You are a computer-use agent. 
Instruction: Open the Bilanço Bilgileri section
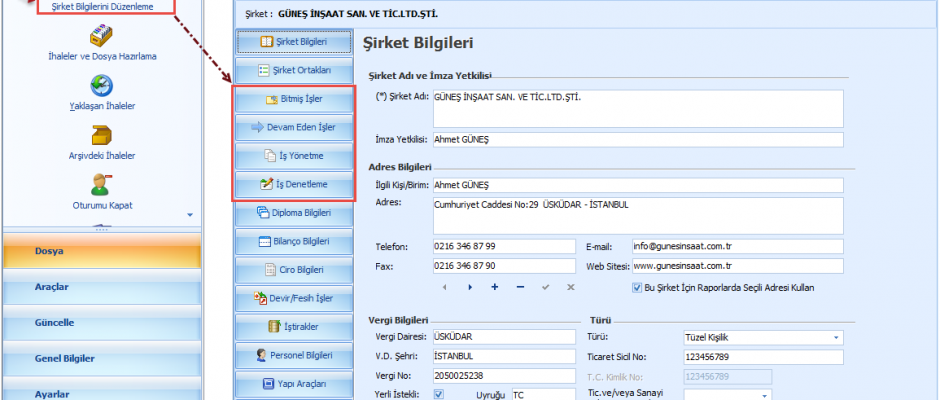pyautogui.click(x=293, y=241)
